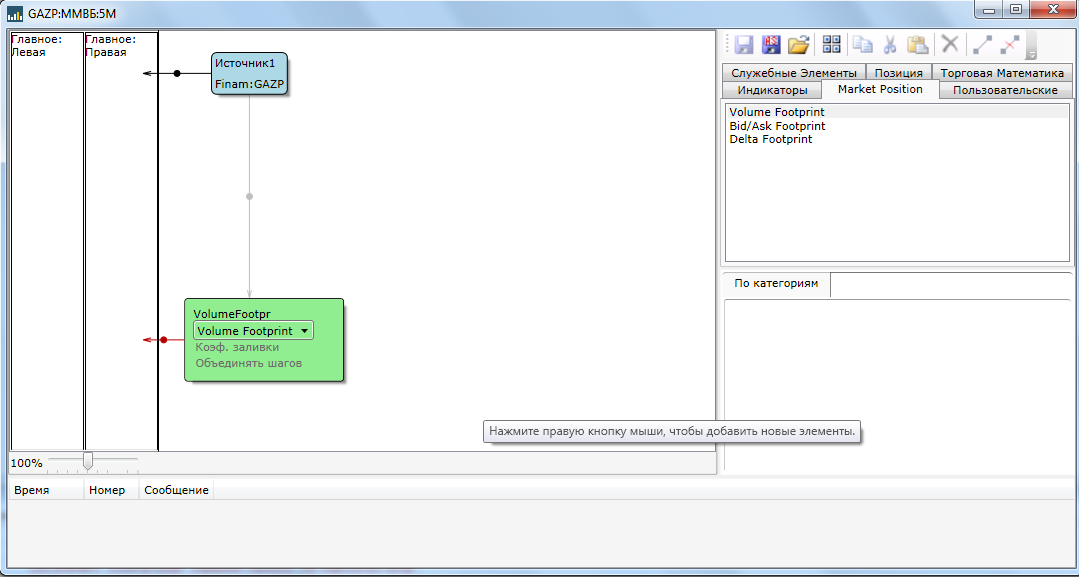Maximize the GAZP window

coord(1016,9)
